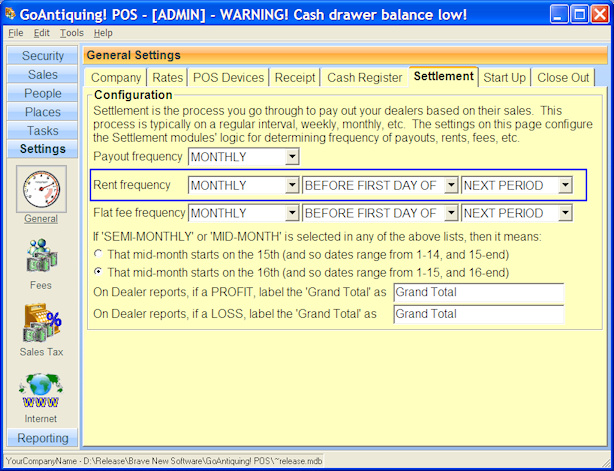Switch to the POS Devices tab
Screen dimensions: 614x471
click(228, 78)
